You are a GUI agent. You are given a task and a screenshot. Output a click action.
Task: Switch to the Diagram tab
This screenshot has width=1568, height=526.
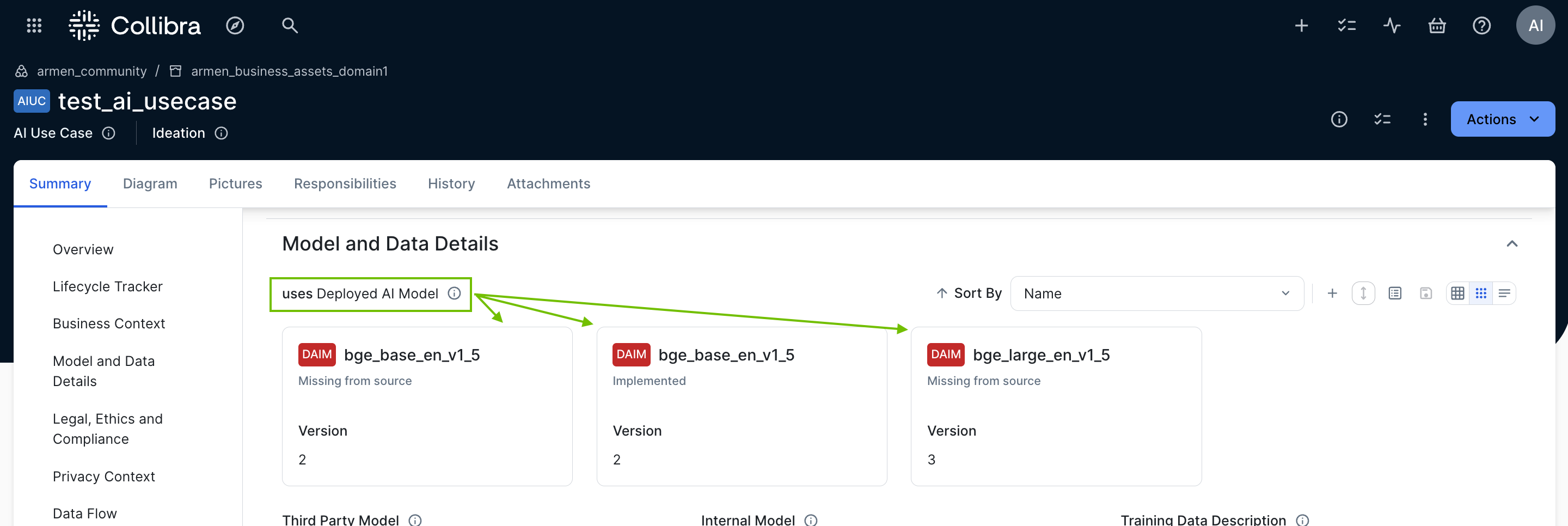150,184
